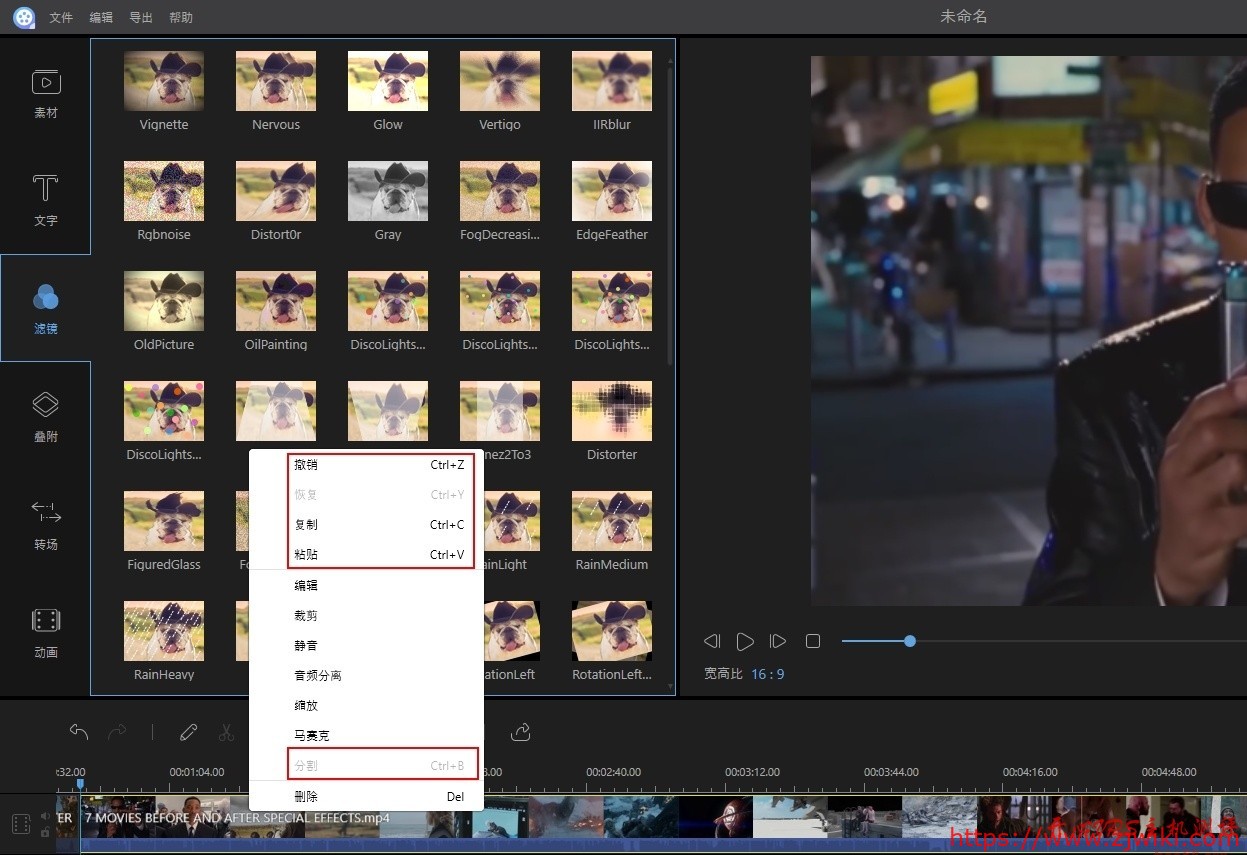The image size is (1247, 855).
Task: Open the 叠附 overlay panel
Action: pyautogui.click(x=46, y=416)
